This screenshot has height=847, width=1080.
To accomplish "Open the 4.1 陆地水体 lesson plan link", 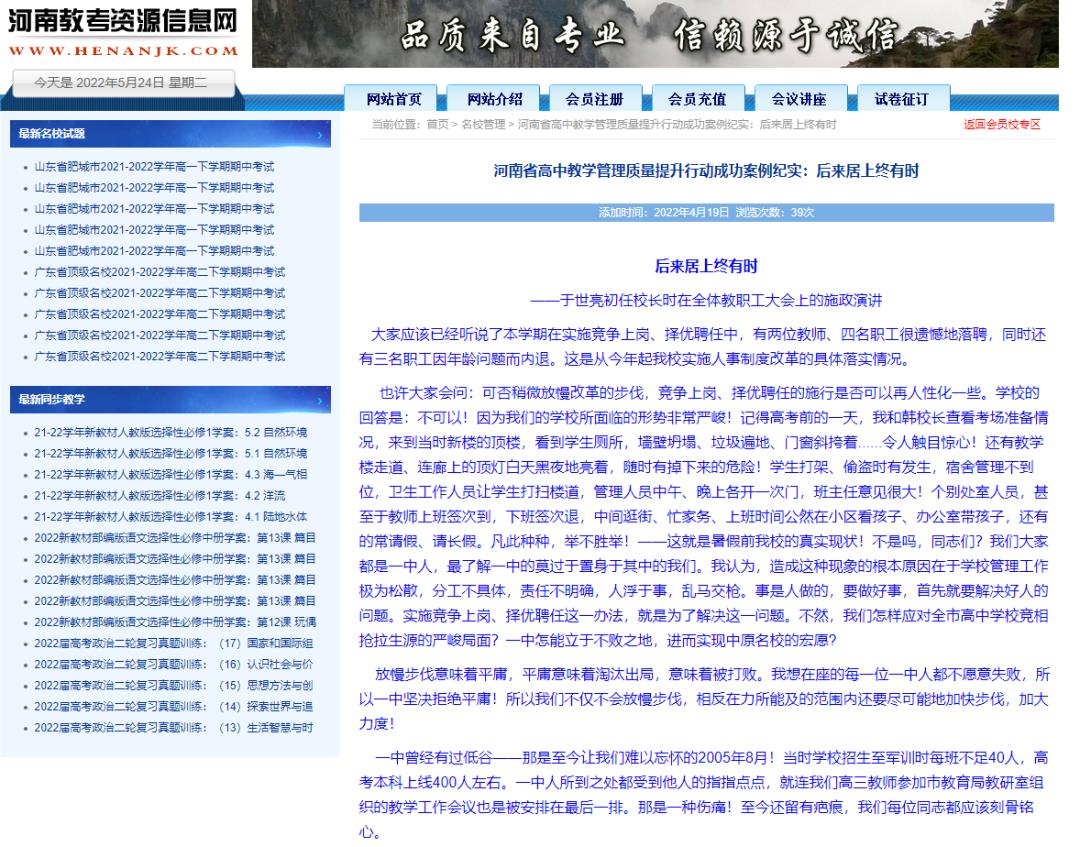I will (x=171, y=516).
